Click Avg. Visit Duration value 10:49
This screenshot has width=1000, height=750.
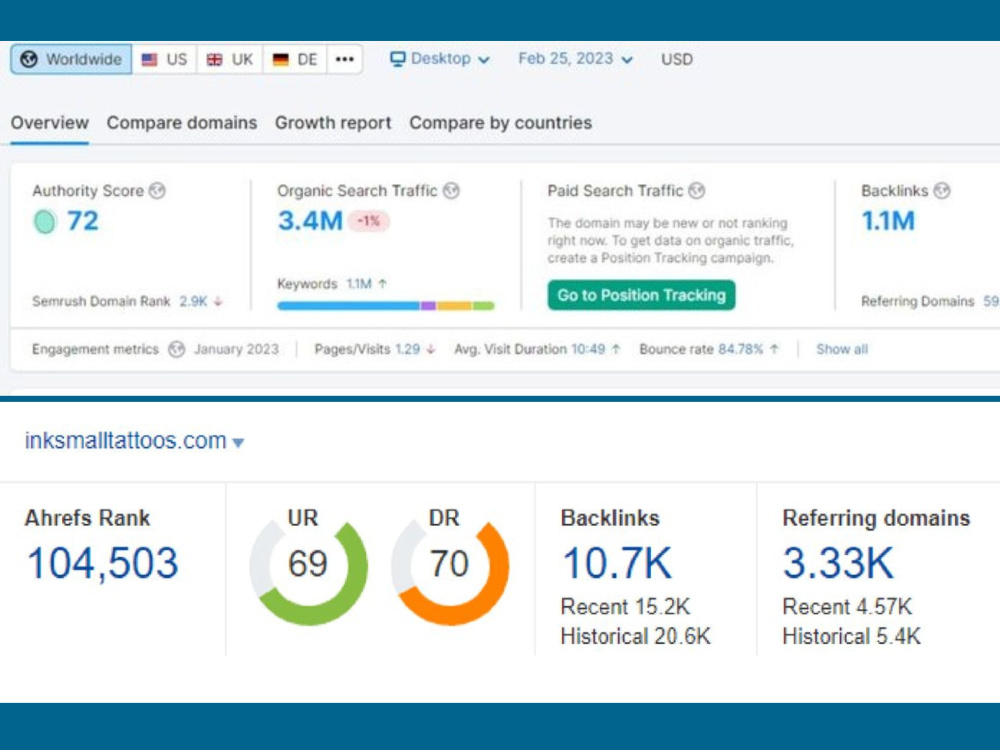point(588,349)
